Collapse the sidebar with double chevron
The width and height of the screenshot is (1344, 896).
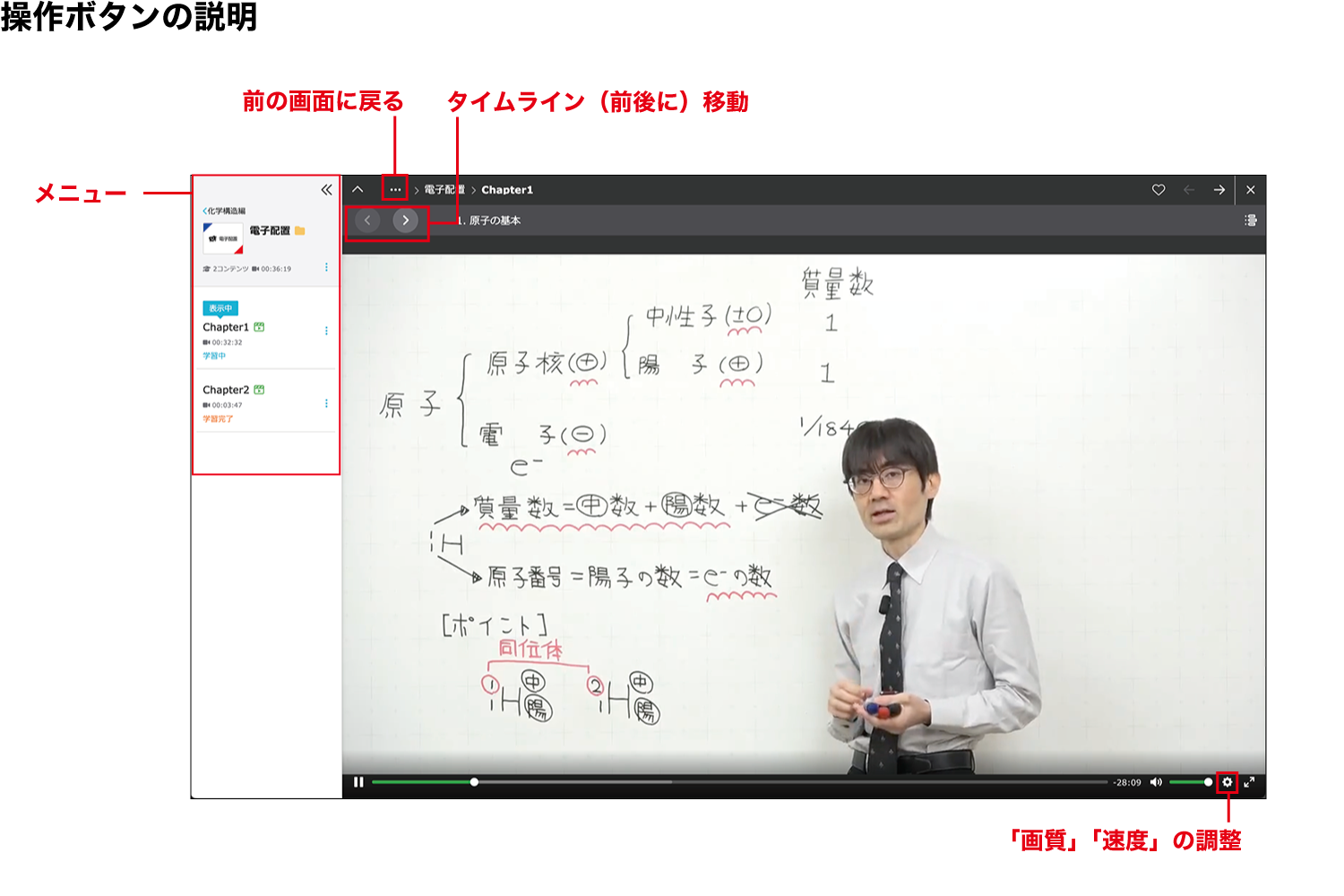coord(326,190)
